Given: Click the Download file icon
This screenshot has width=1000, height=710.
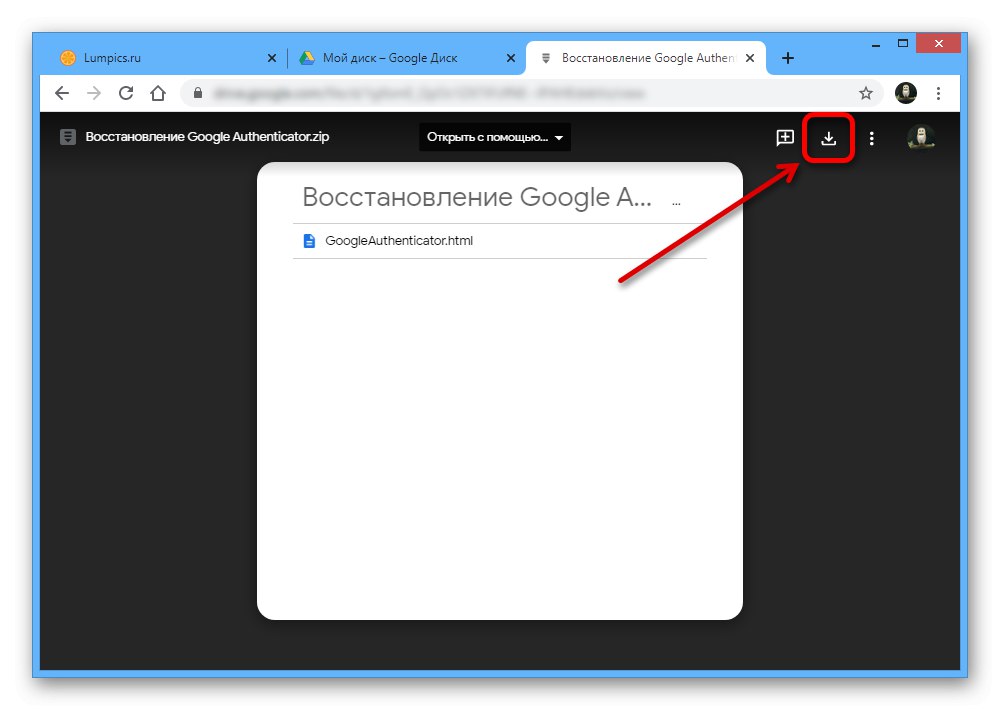Looking at the screenshot, I should click(x=828, y=137).
